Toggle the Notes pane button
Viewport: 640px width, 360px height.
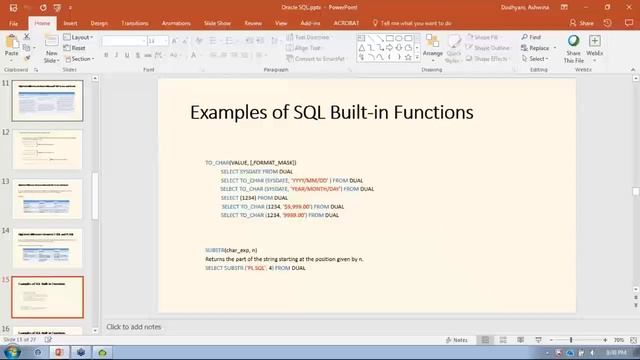click(x=457, y=340)
